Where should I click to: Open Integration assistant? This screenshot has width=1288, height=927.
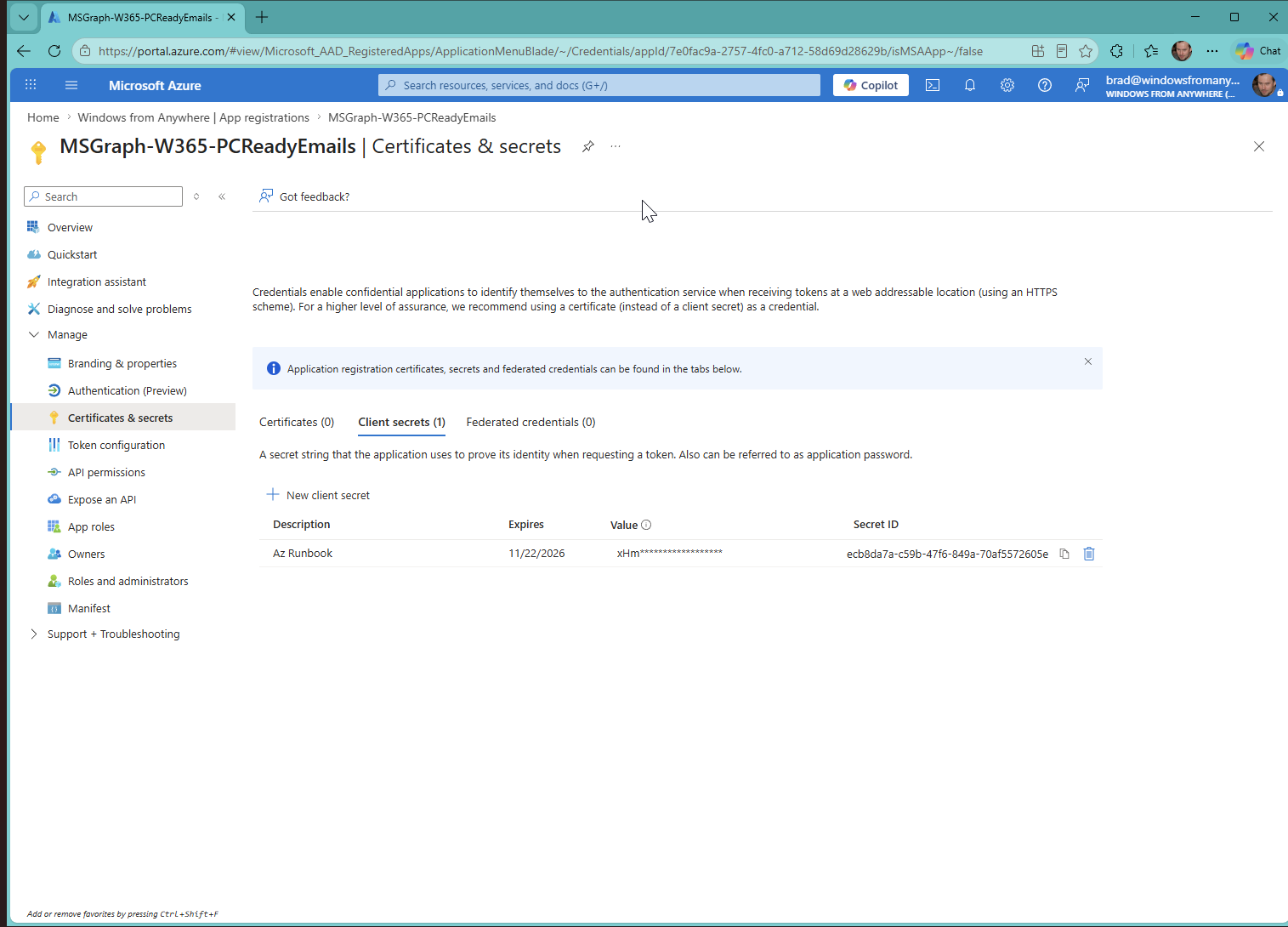97,282
